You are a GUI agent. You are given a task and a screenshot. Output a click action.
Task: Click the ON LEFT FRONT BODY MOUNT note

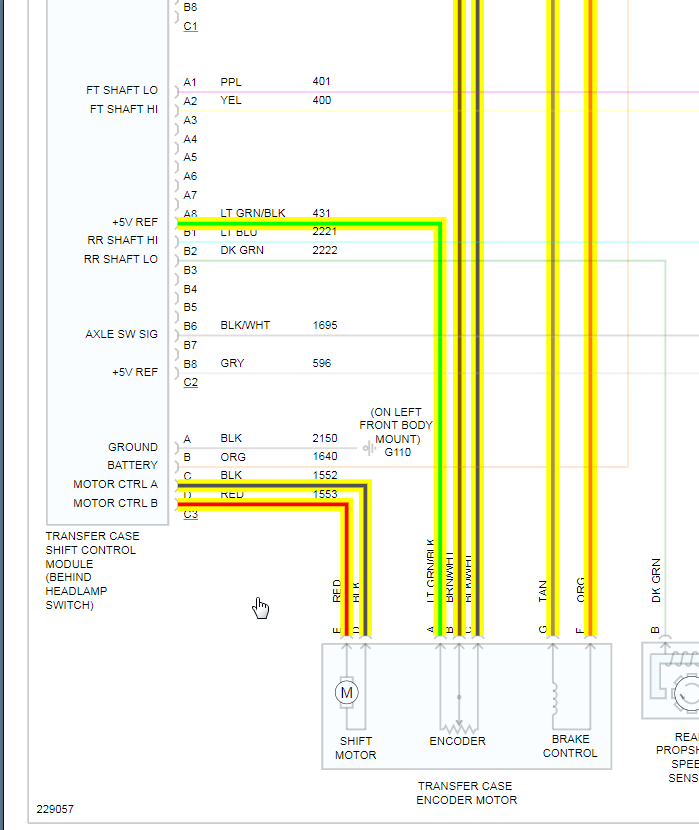[x=396, y=426]
